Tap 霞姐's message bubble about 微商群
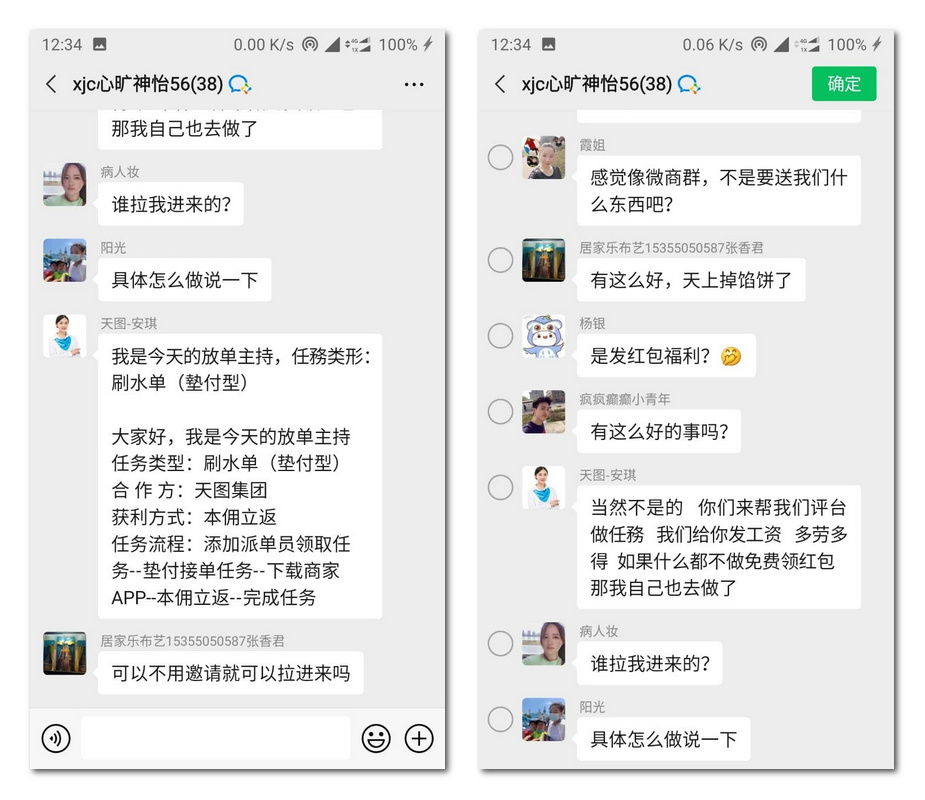 pos(720,190)
